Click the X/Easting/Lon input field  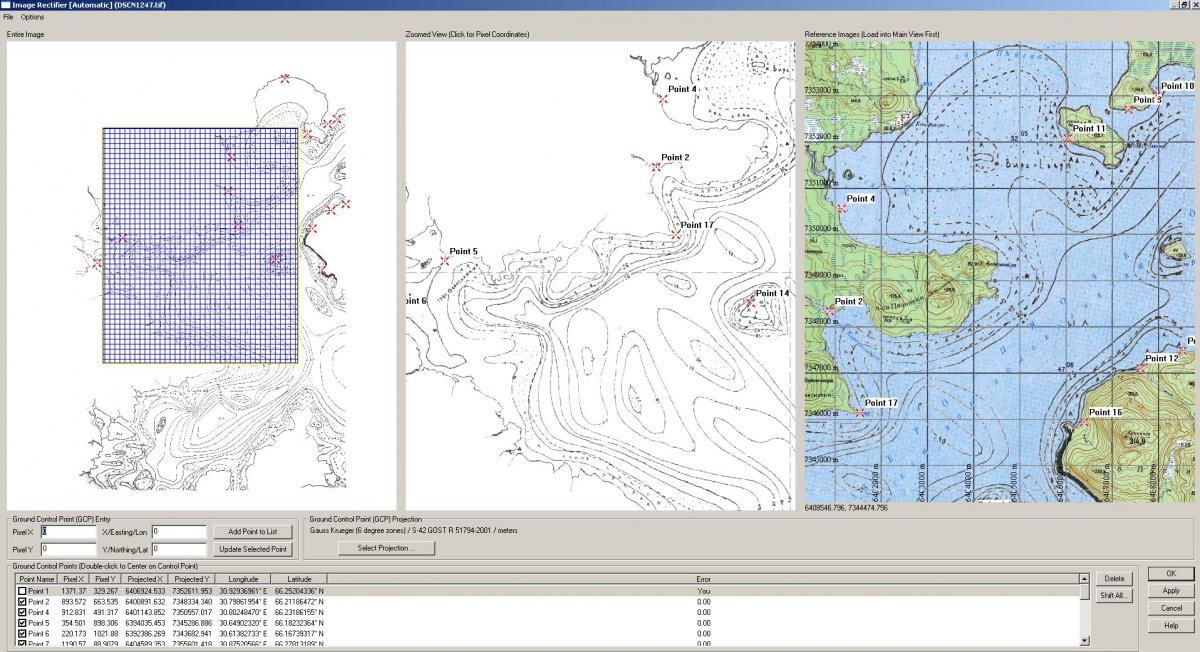coord(179,532)
